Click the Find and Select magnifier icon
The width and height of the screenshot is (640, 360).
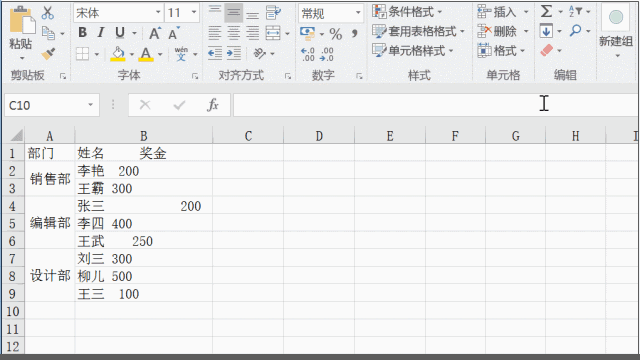[x=576, y=31]
